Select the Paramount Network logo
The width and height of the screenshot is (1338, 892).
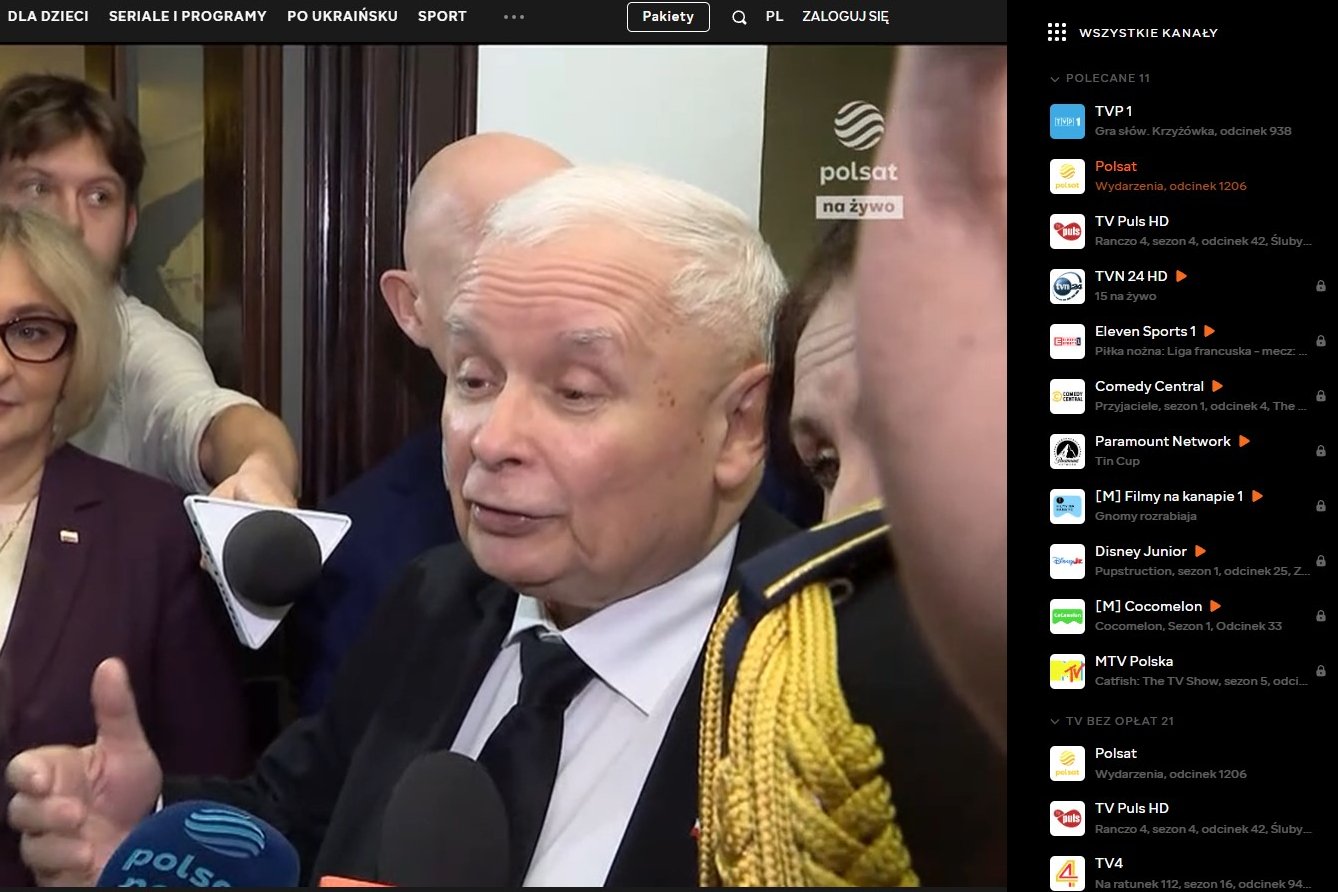tap(1066, 450)
